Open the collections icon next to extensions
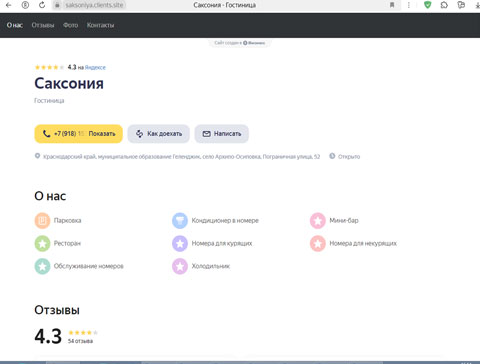The height and width of the screenshot is (364, 480). pyautogui.click(x=461, y=5)
